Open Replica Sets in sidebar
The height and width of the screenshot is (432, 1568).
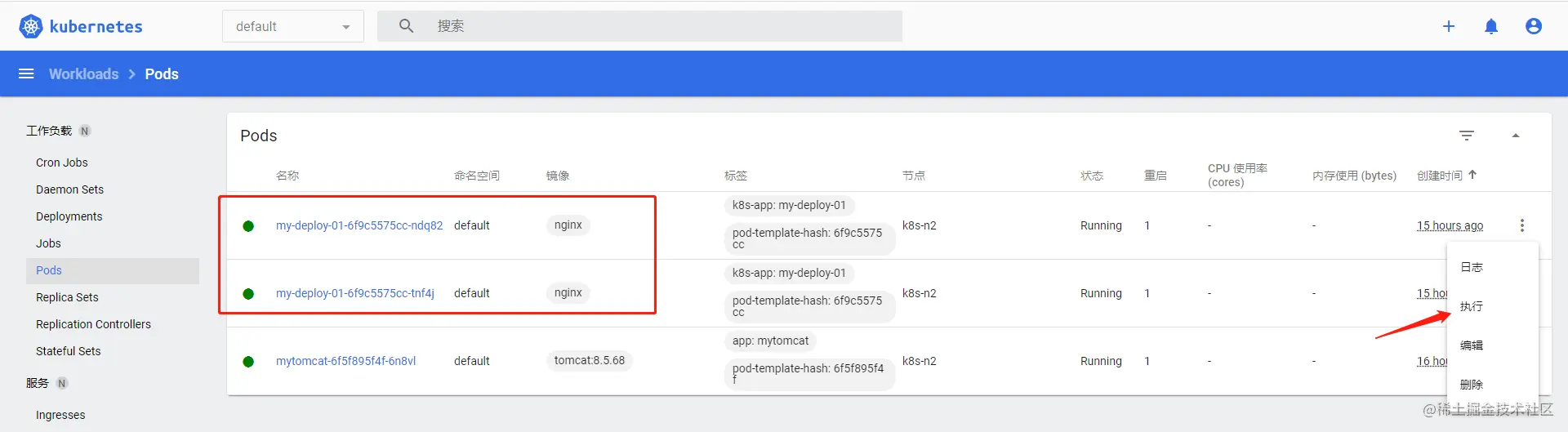[67, 297]
